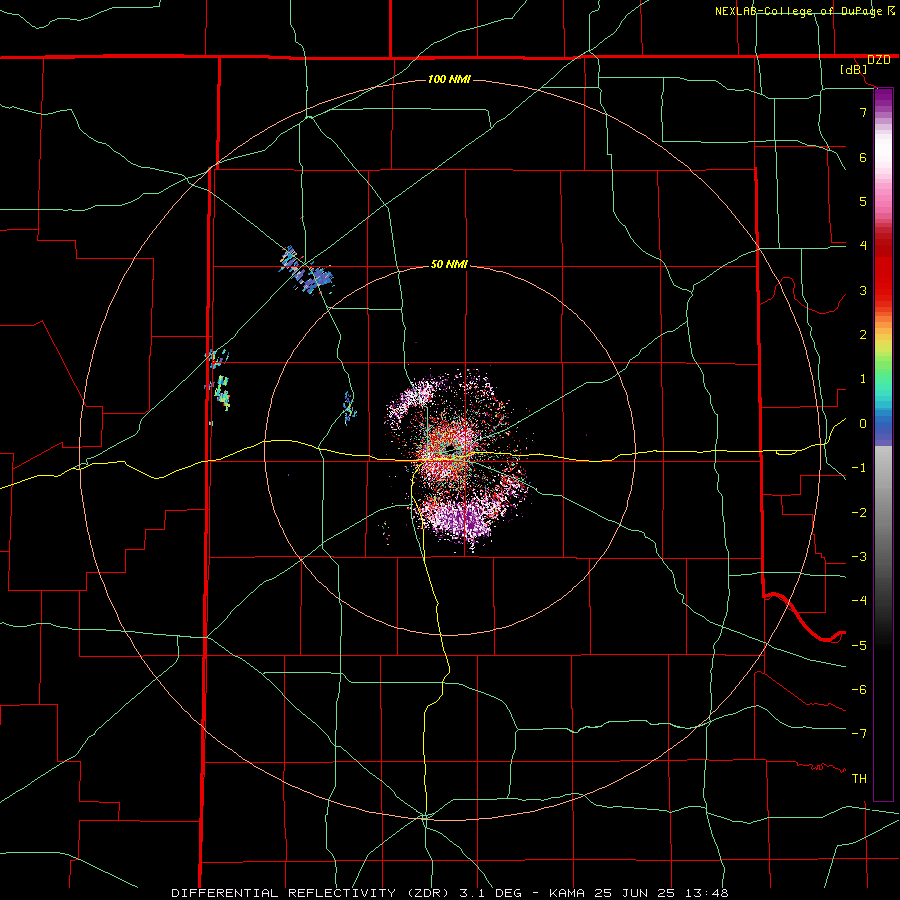The width and height of the screenshot is (900, 900).
Task: Select the -7 dB scale label
Action: click(x=859, y=734)
